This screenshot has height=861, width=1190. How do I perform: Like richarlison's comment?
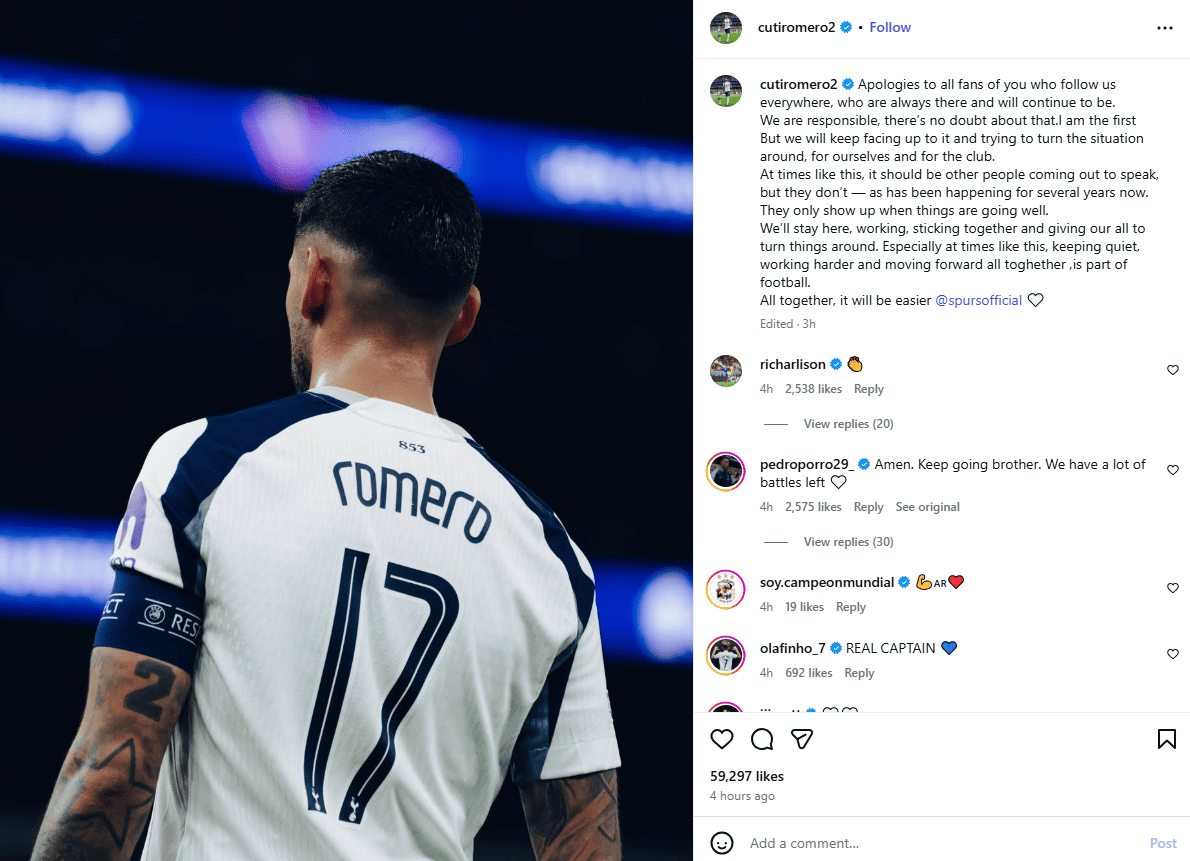(1173, 370)
